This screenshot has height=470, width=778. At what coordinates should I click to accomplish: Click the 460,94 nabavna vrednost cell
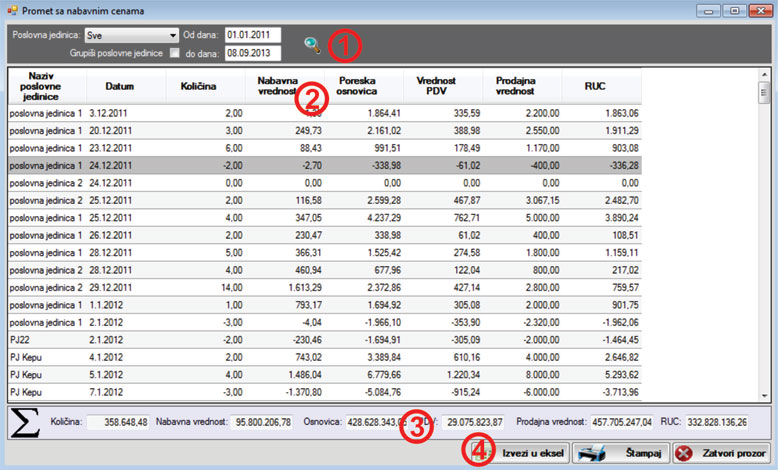pyautogui.click(x=285, y=270)
